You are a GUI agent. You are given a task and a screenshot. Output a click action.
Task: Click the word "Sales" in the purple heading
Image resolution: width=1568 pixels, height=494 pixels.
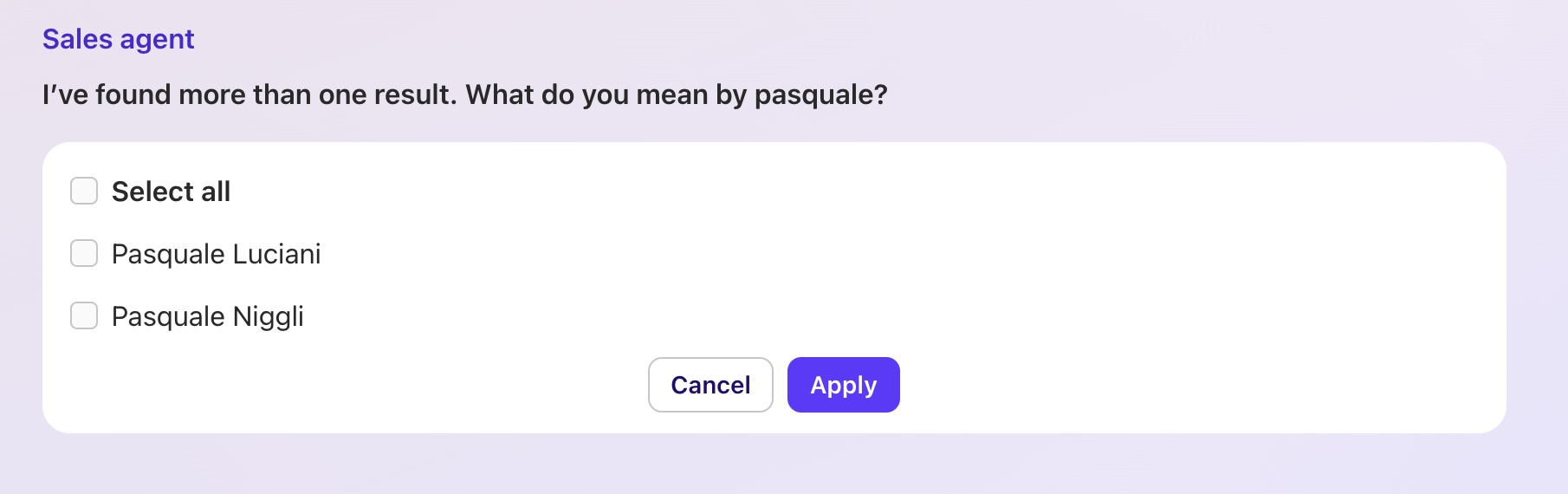pyautogui.click(x=78, y=39)
